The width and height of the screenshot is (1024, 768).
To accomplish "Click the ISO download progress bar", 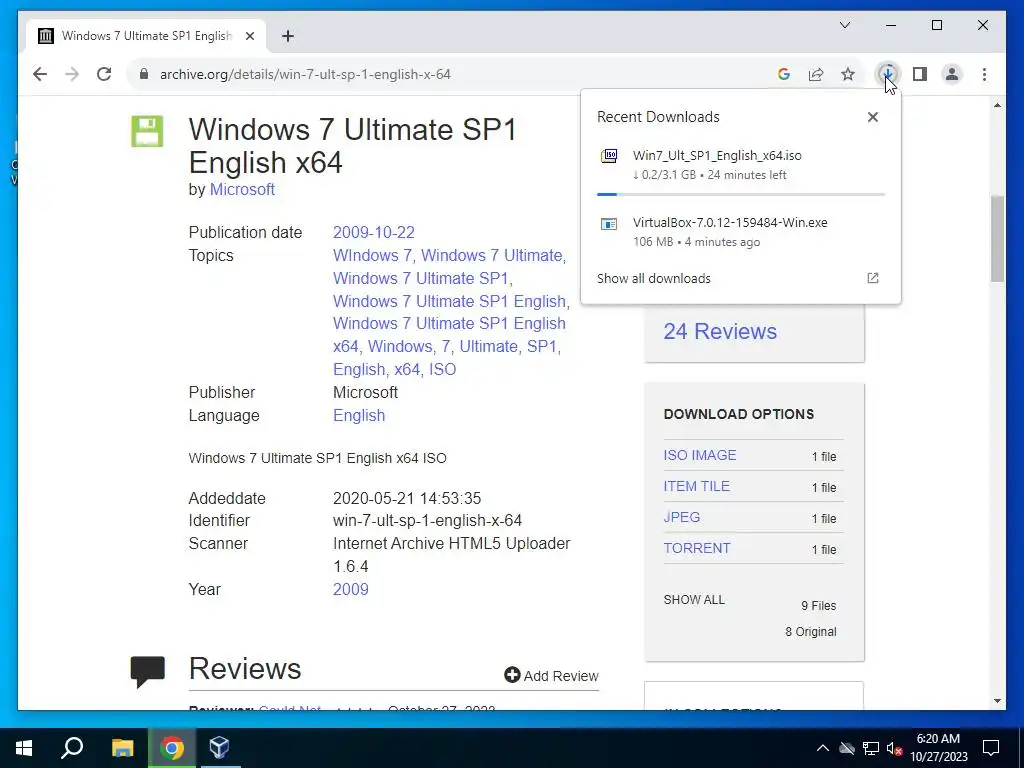I will (741, 194).
